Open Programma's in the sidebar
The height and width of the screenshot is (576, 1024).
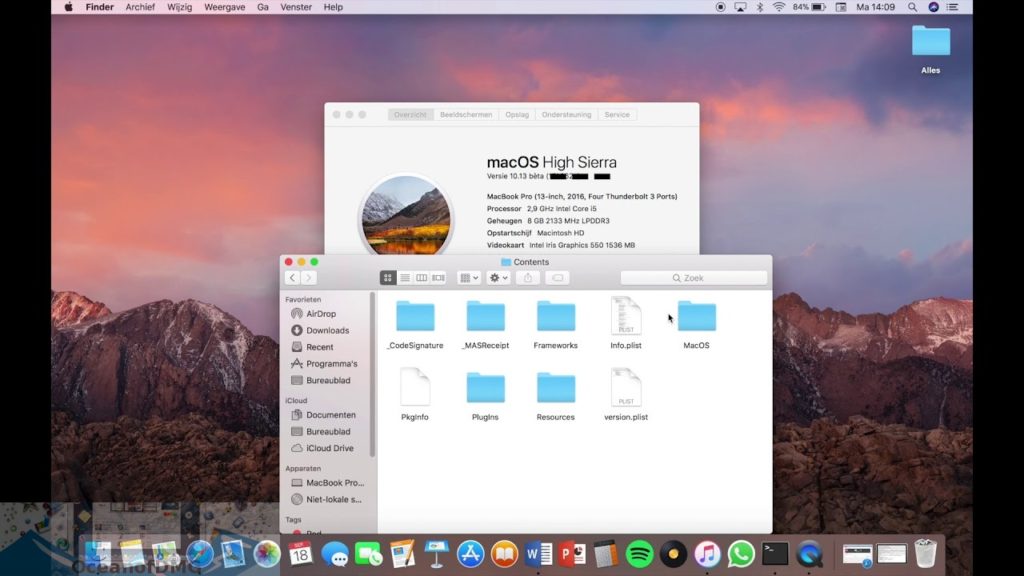coord(325,364)
